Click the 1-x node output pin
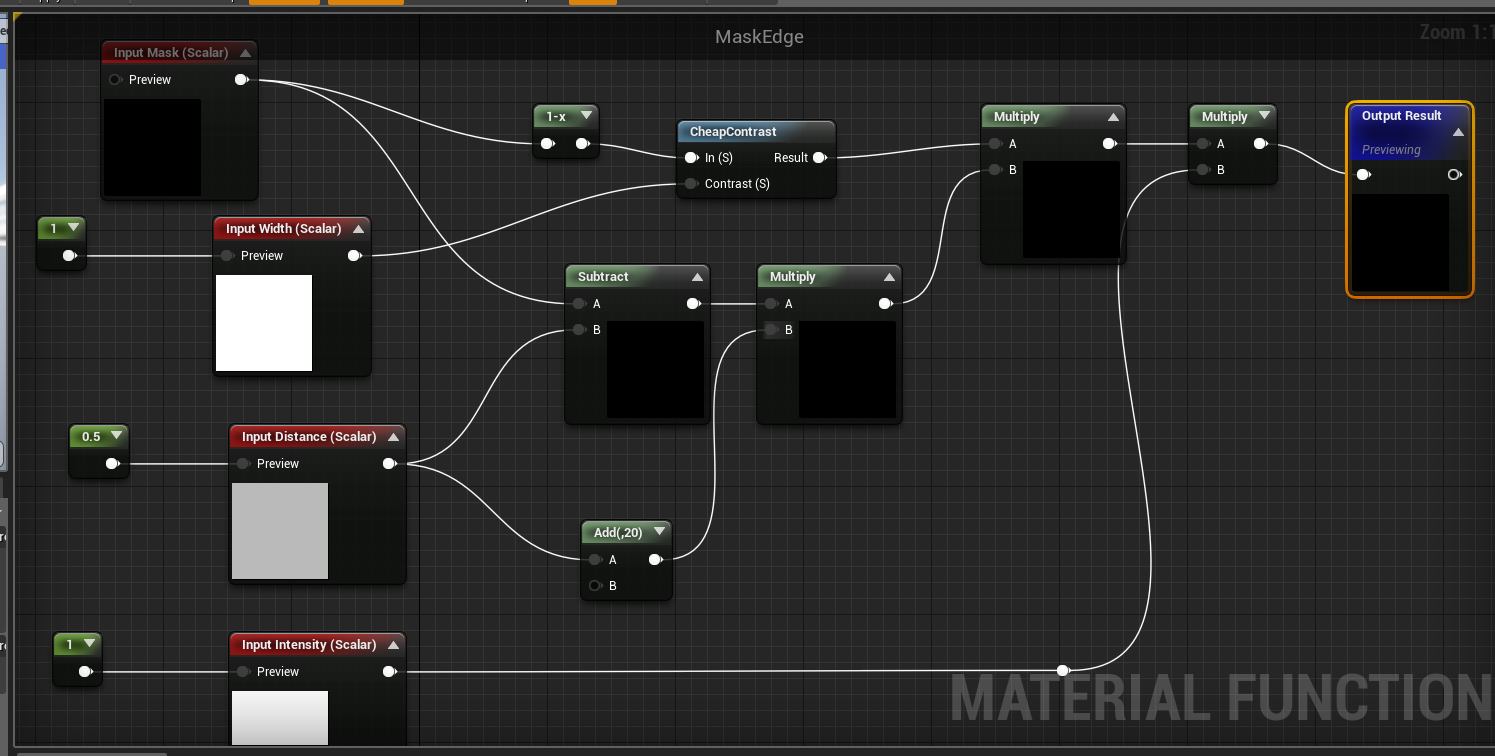Viewport: 1495px width, 756px height. [582, 143]
